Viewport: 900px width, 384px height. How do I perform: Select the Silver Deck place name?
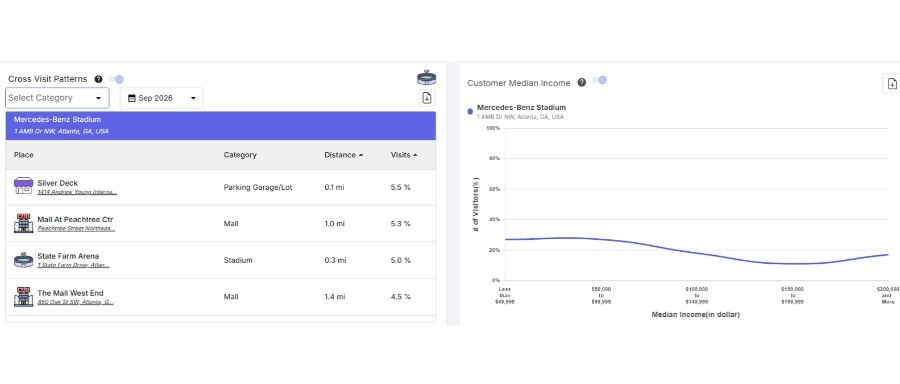point(57,183)
